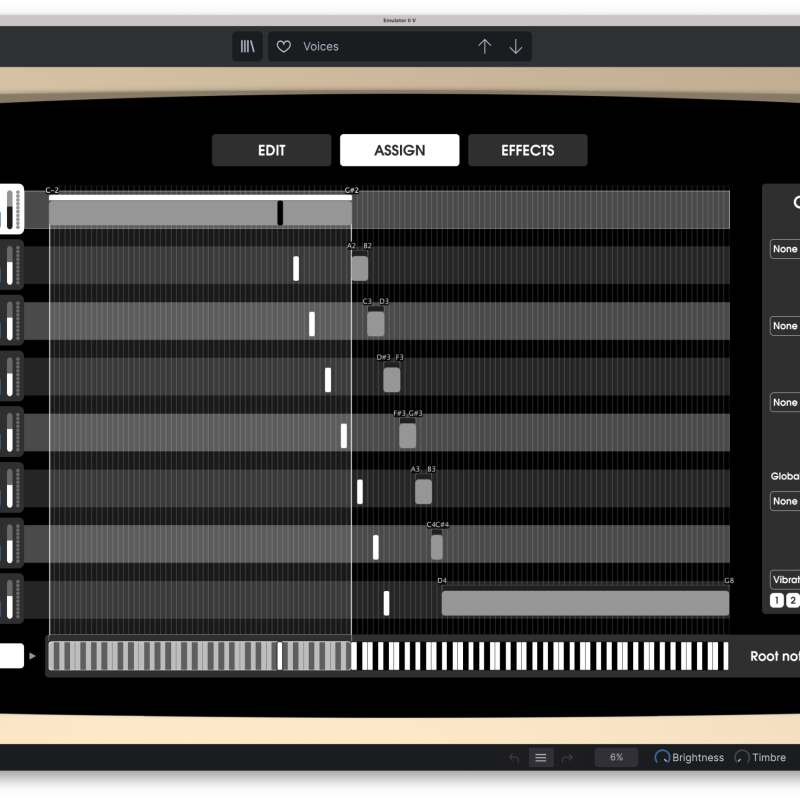Select button 2 under Vibrato
The width and height of the screenshot is (800, 800).
[x=792, y=601]
